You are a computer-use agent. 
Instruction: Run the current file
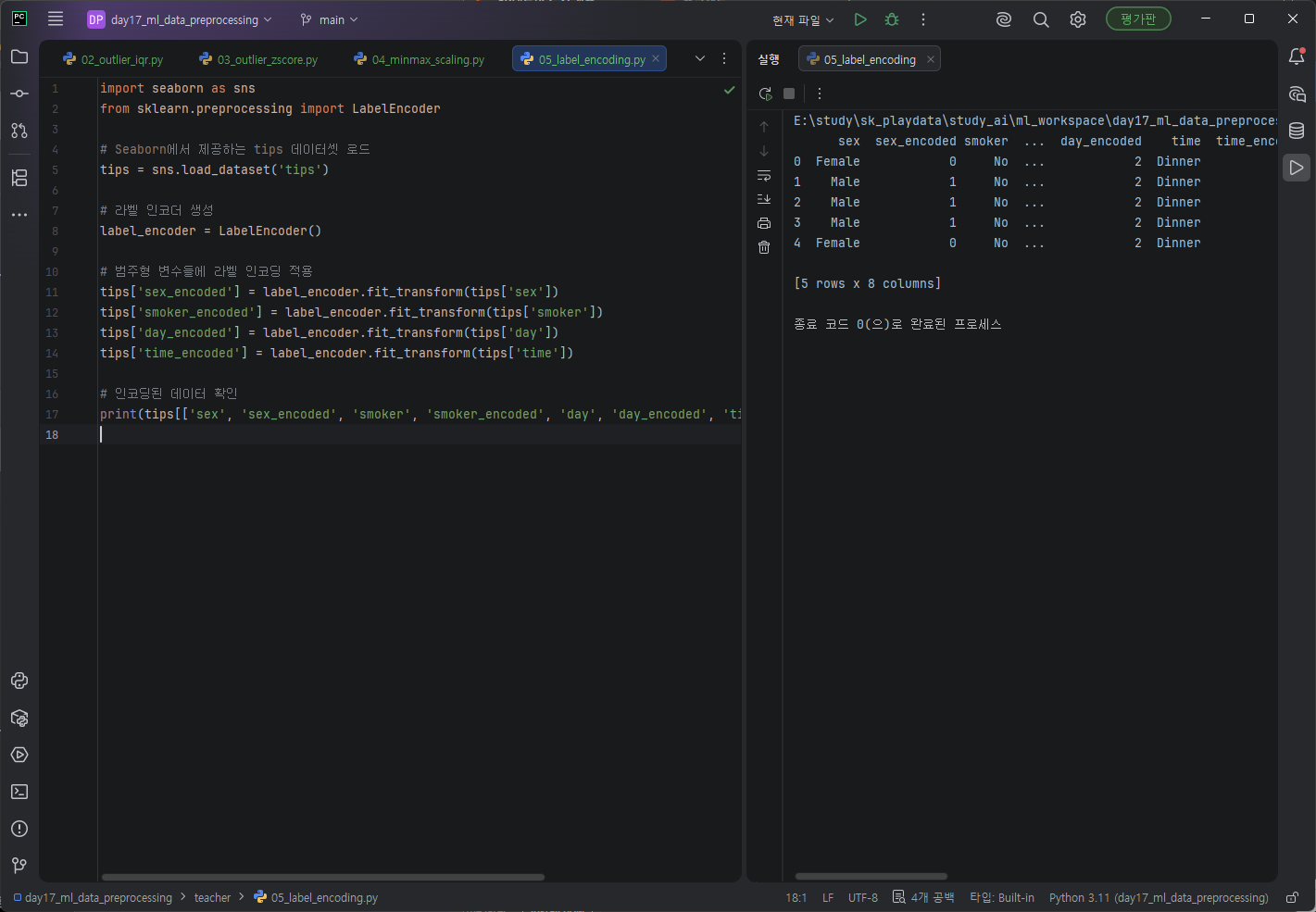click(x=860, y=19)
